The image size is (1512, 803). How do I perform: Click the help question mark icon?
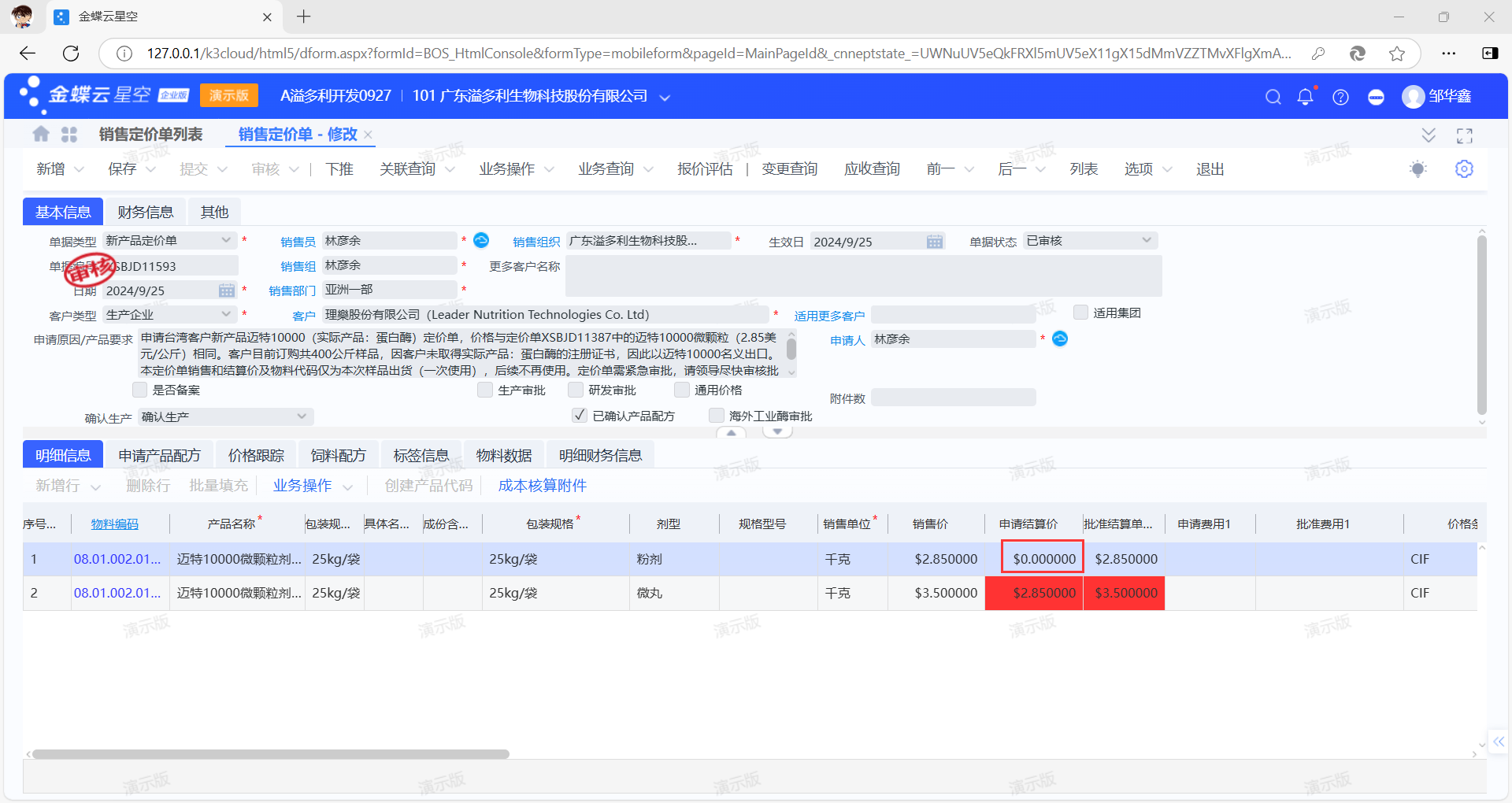1340,97
